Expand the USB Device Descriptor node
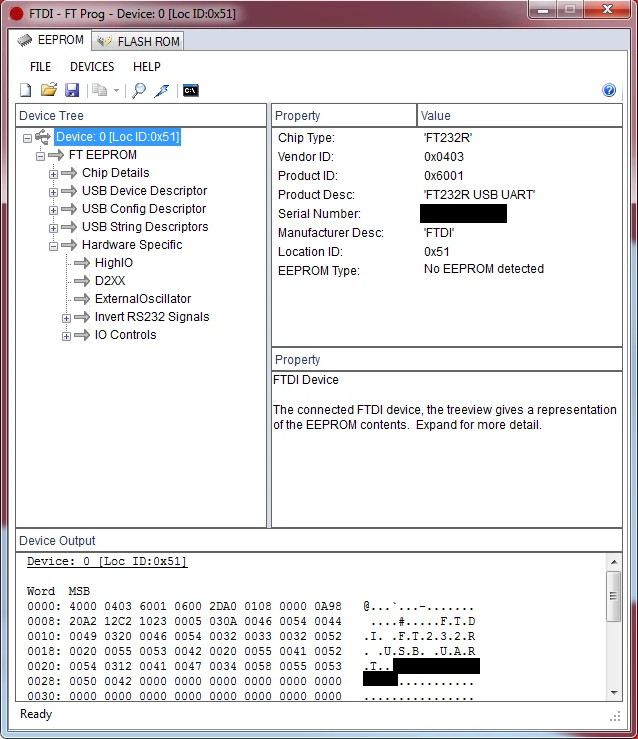Image resolution: width=638 pixels, height=739 pixels. tap(53, 192)
